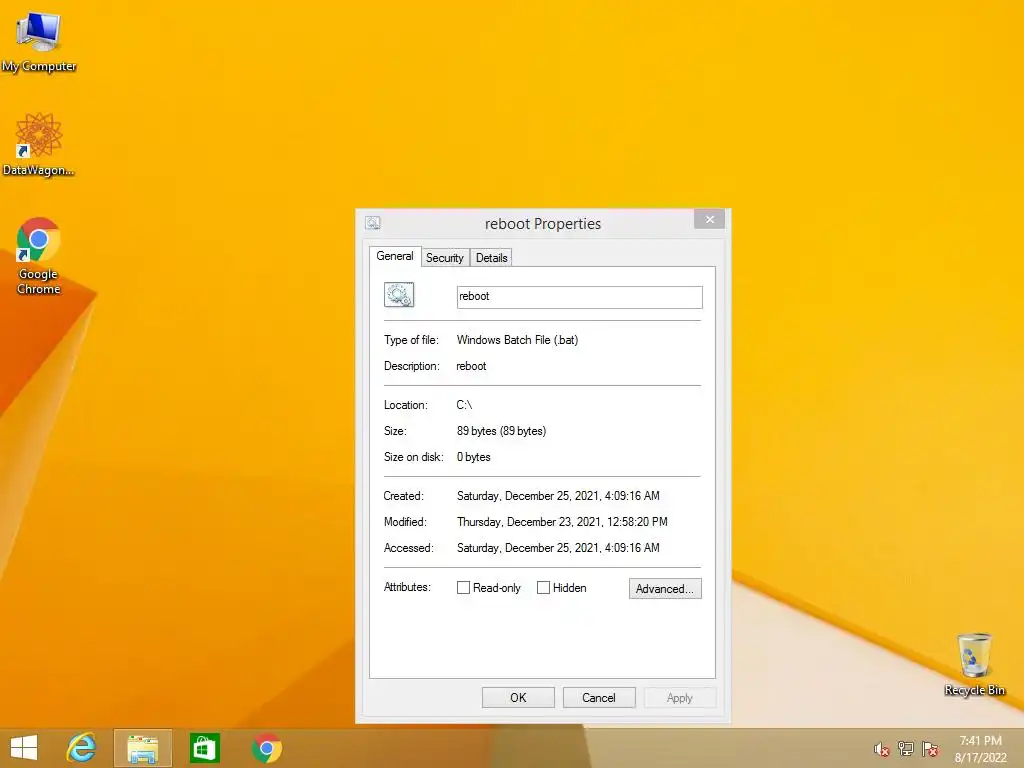
Task: Click the Cancel button
Action: 599,697
